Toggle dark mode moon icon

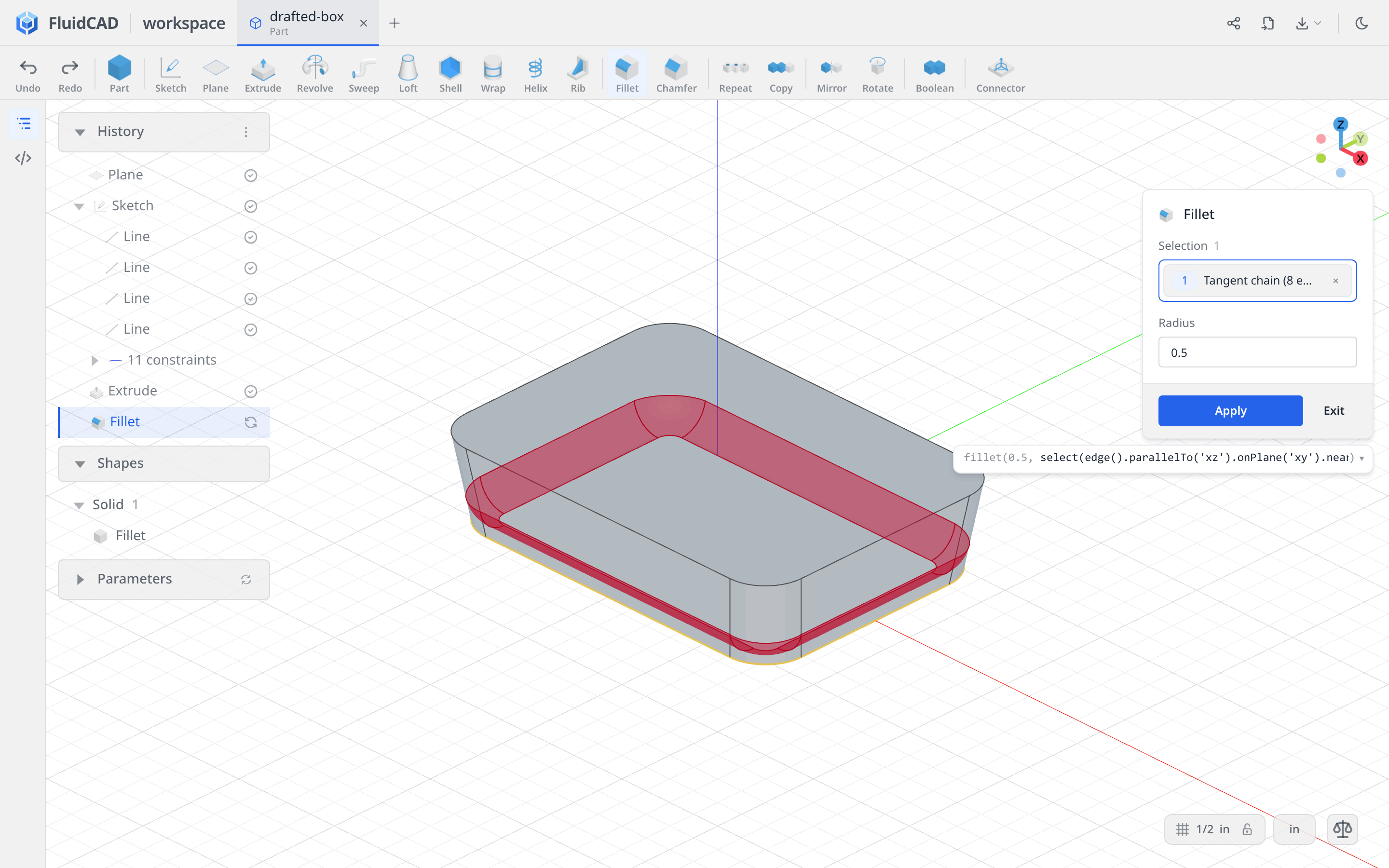tap(1362, 23)
